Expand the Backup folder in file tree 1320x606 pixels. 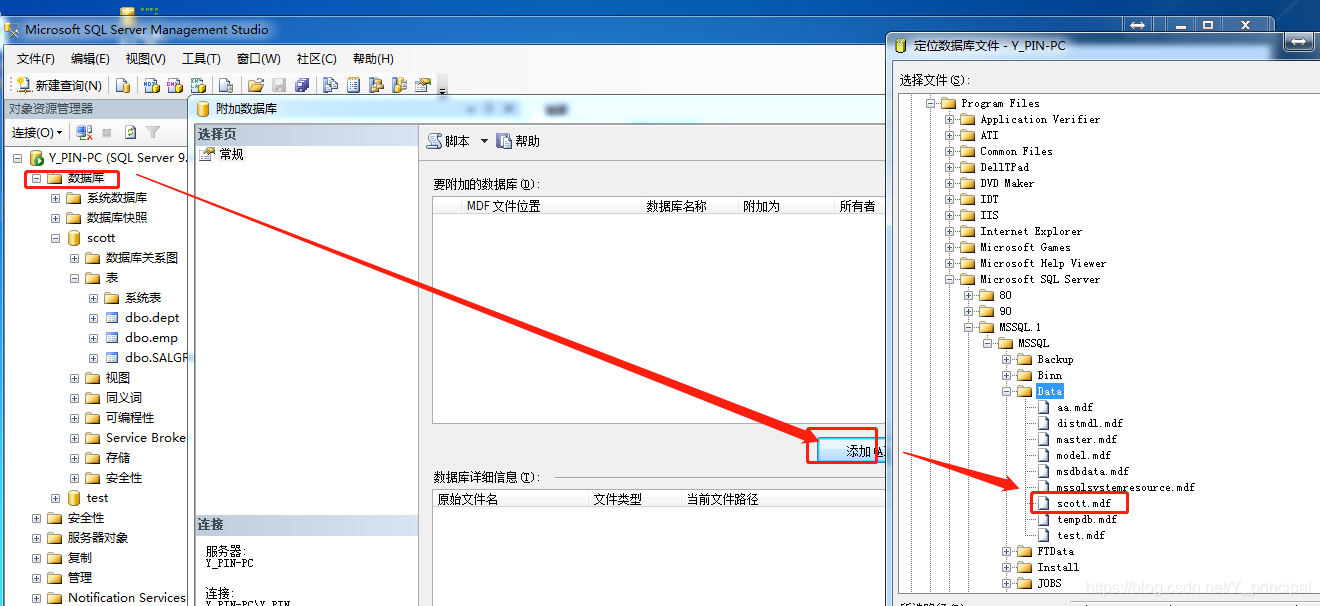click(1007, 359)
